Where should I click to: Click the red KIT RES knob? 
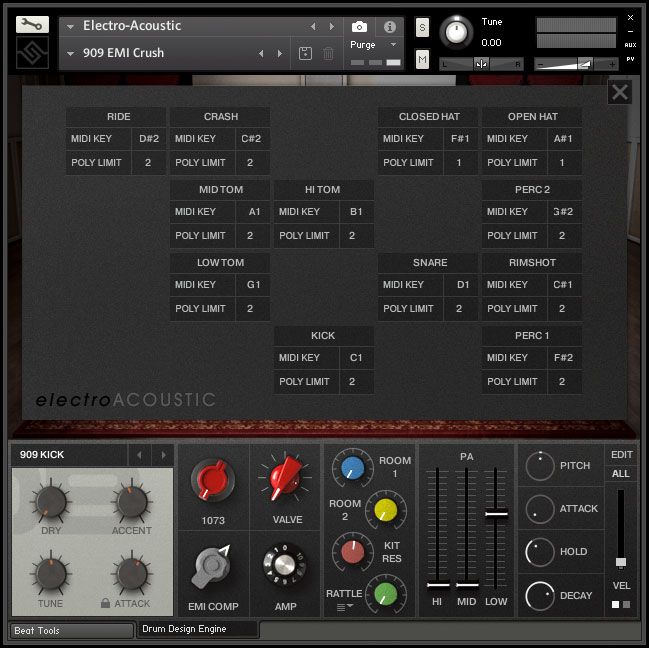[352, 552]
